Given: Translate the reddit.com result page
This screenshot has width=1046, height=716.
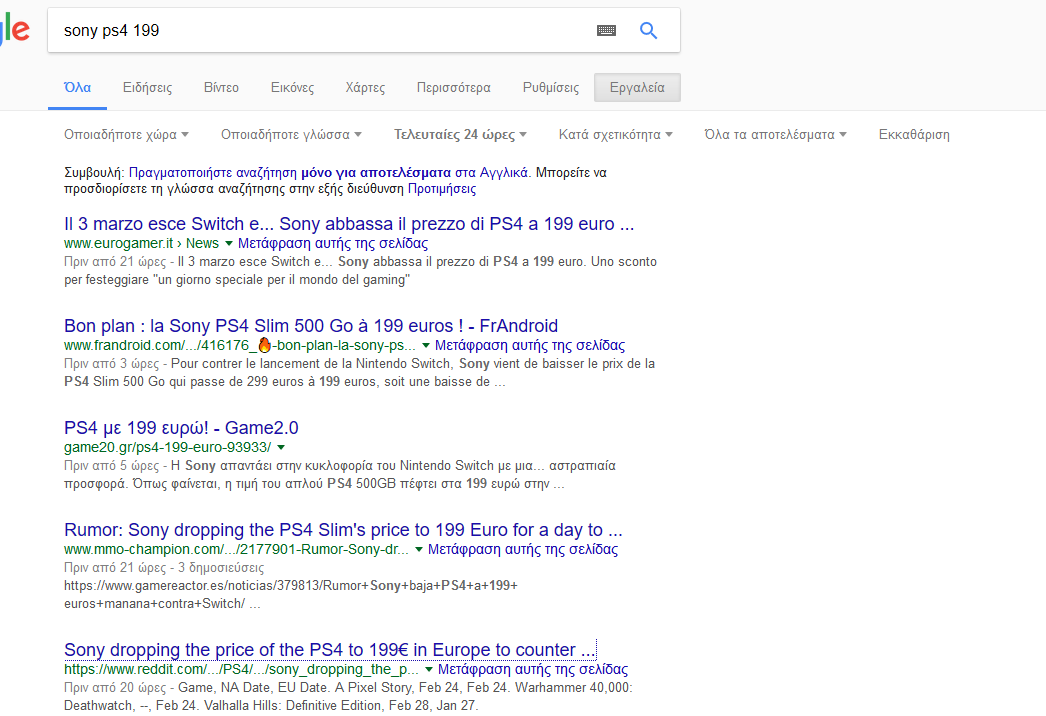Looking at the screenshot, I should pyautogui.click(x=533, y=669).
